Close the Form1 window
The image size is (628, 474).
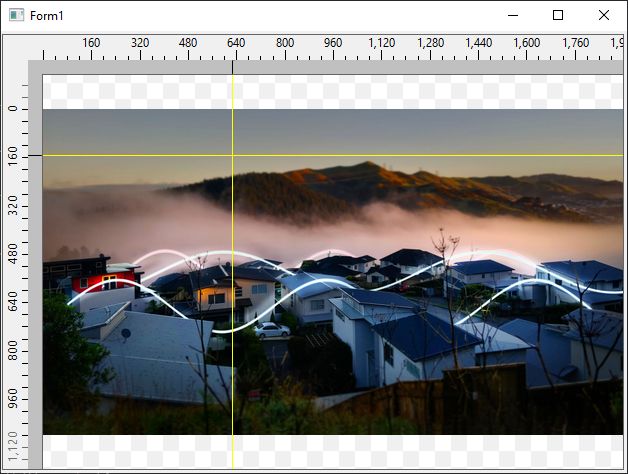click(604, 15)
